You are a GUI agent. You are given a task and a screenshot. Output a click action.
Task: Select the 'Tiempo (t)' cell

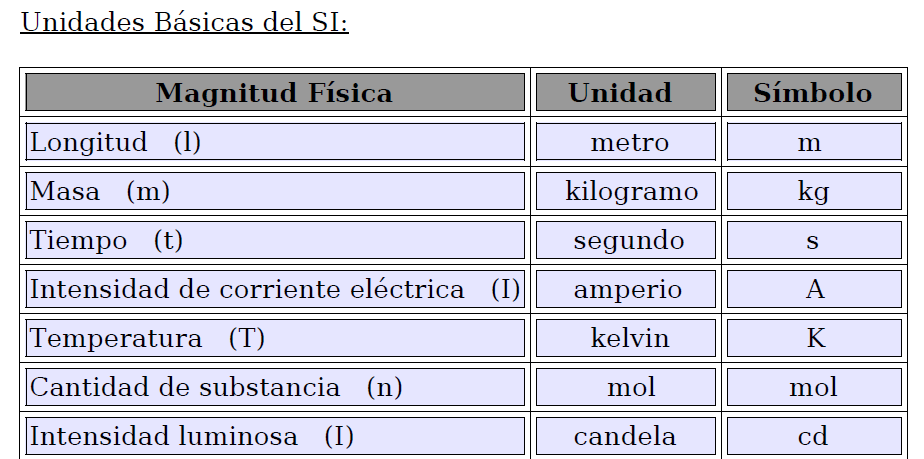coord(274,240)
